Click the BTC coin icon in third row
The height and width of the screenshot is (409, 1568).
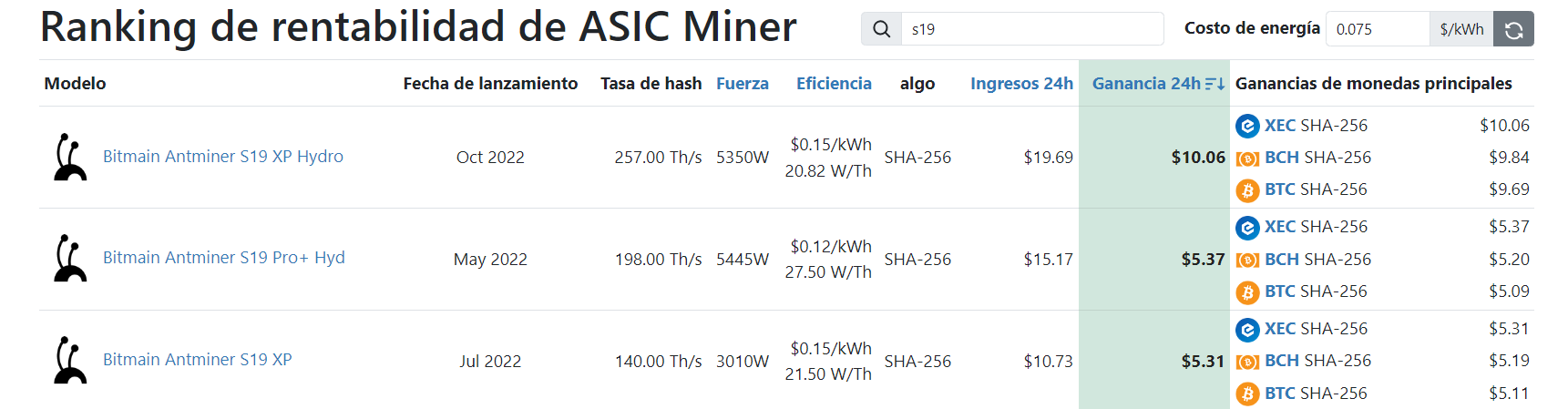tap(1247, 394)
